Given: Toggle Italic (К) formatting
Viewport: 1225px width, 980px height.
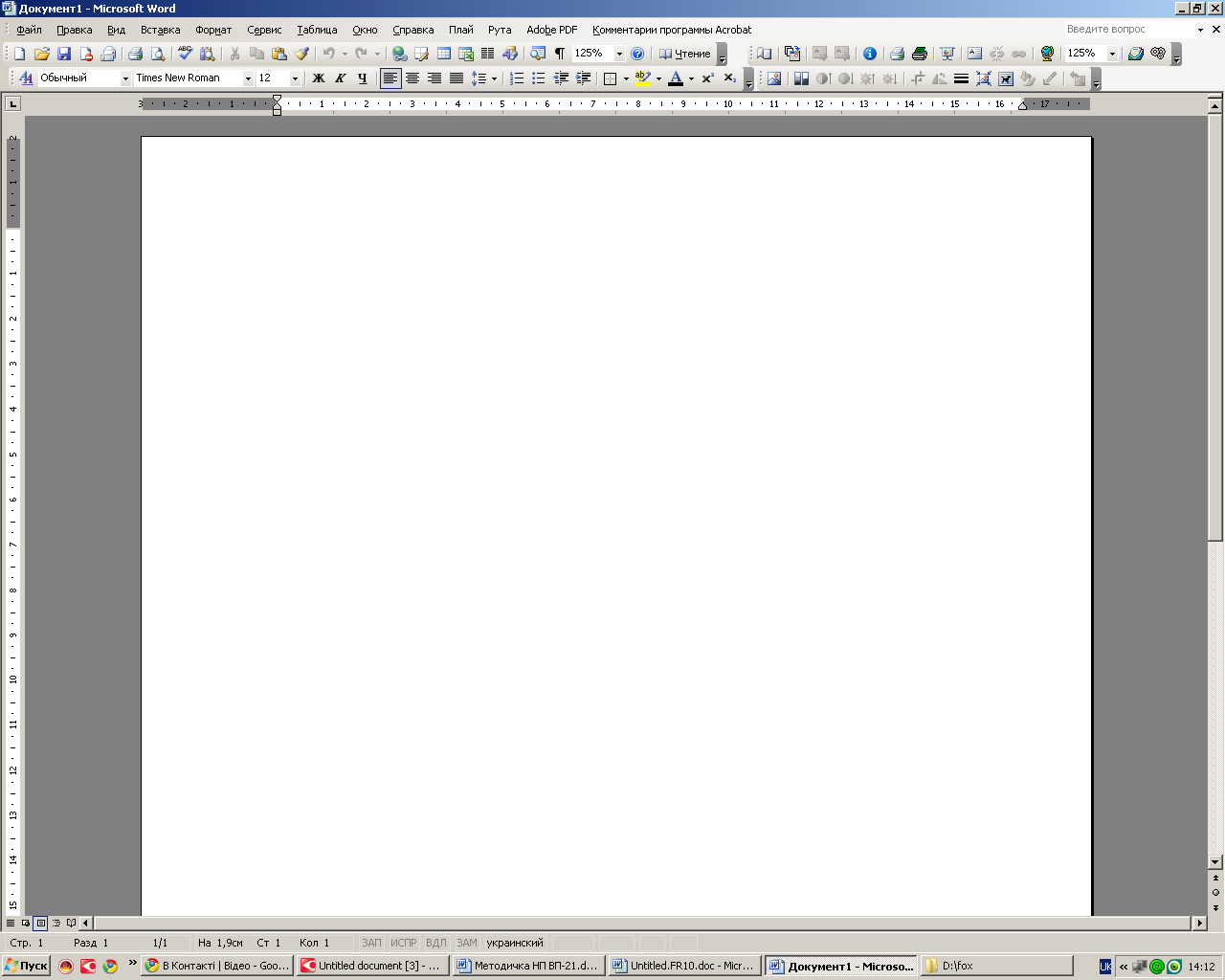Looking at the screenshot, I should 341,78.
